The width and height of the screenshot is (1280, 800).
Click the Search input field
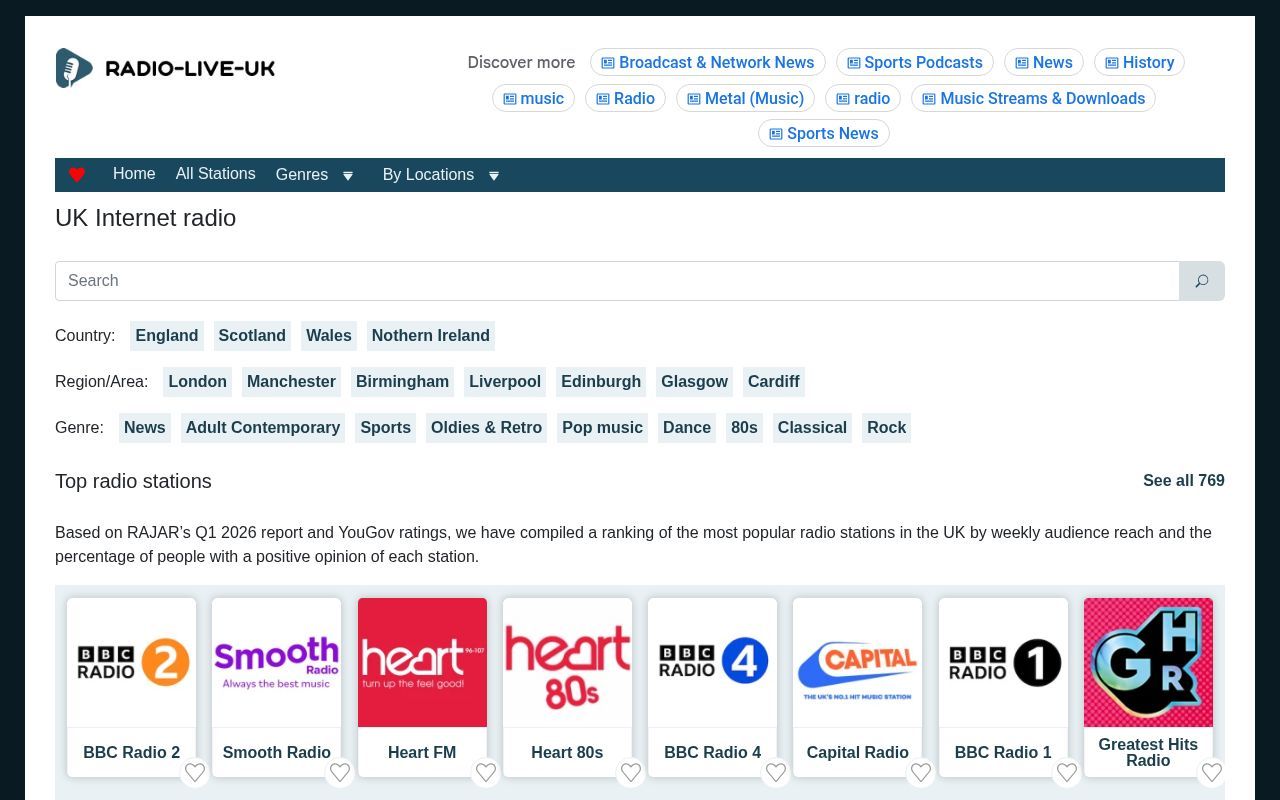(x=617, y=281)
